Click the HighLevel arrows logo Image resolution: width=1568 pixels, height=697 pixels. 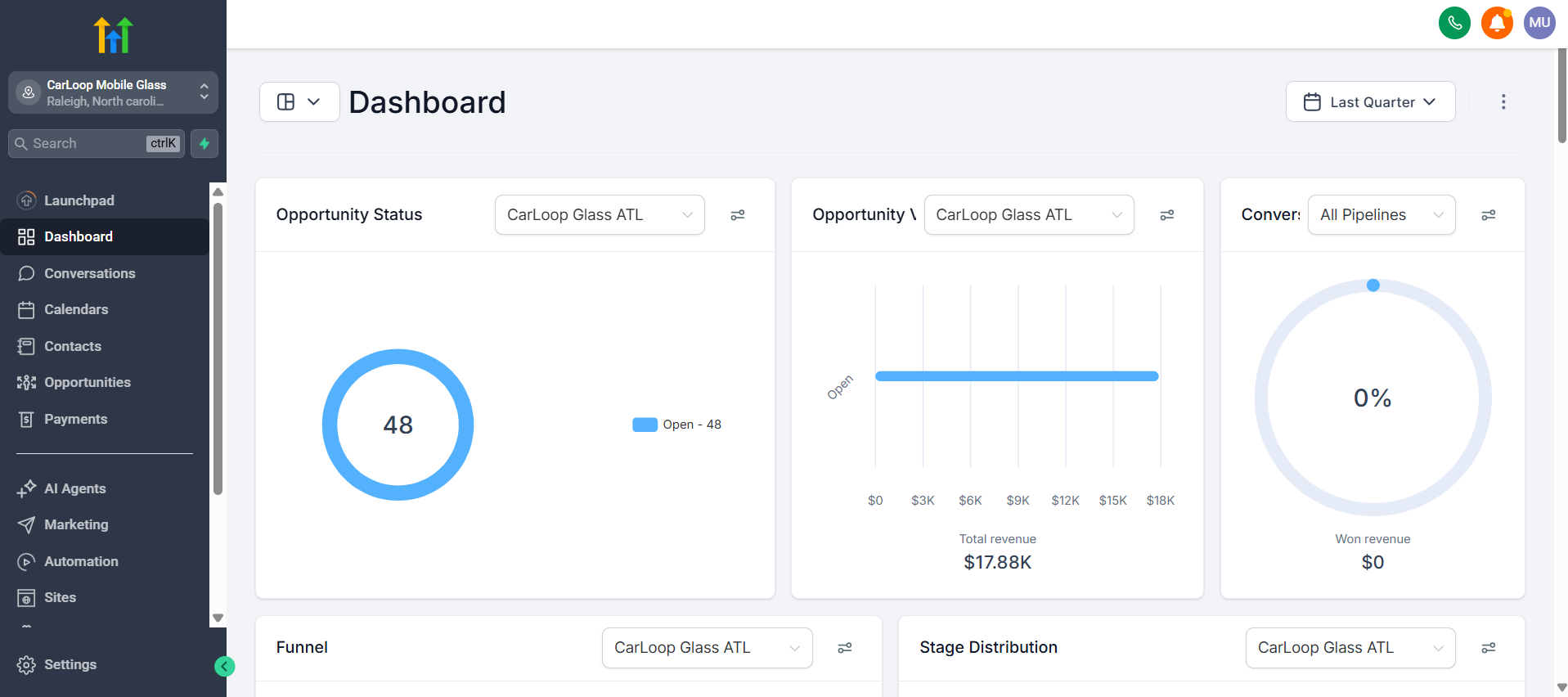coord(113,35)
